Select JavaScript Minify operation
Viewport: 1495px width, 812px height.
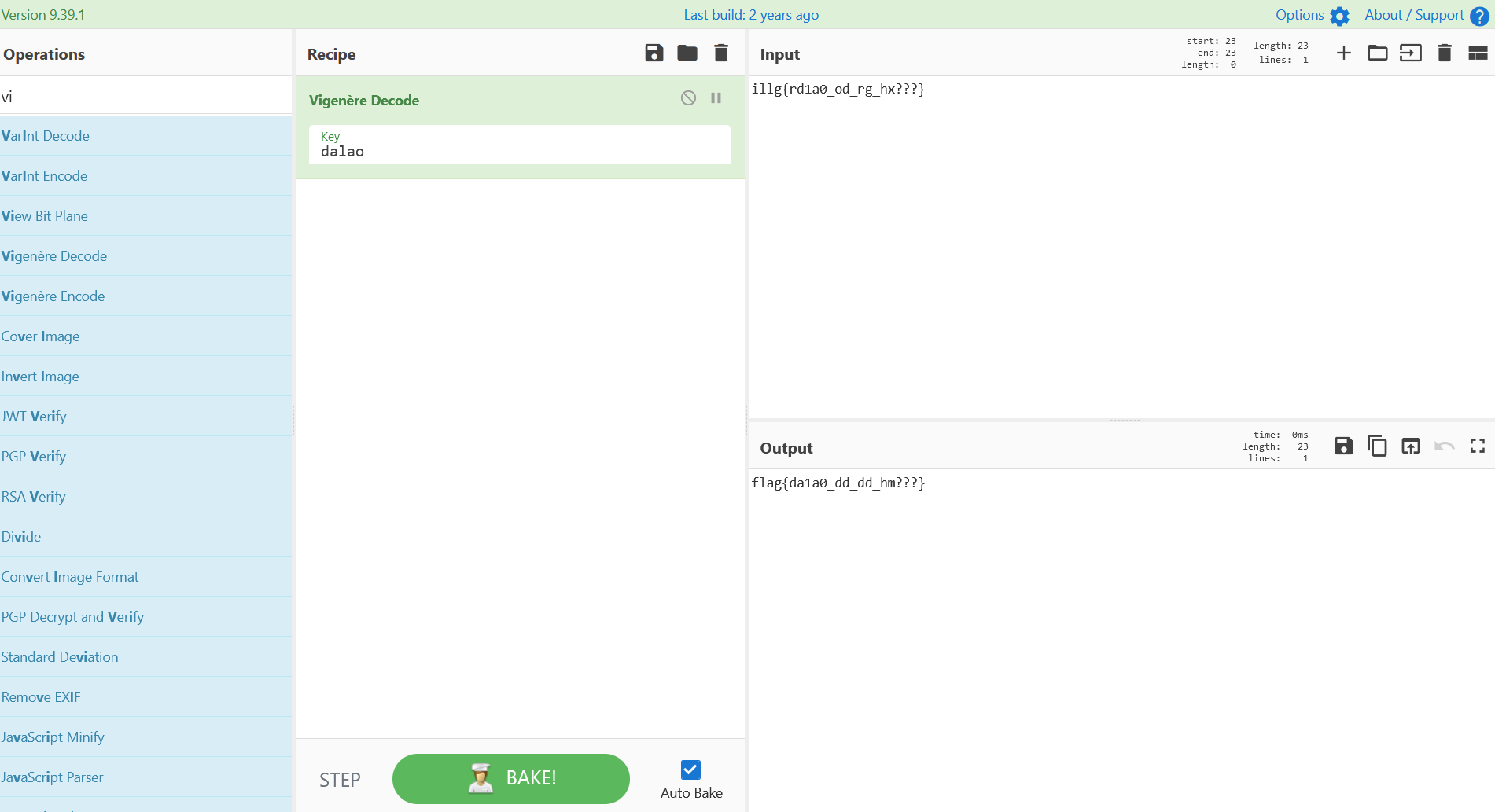(x=146, y=737)
